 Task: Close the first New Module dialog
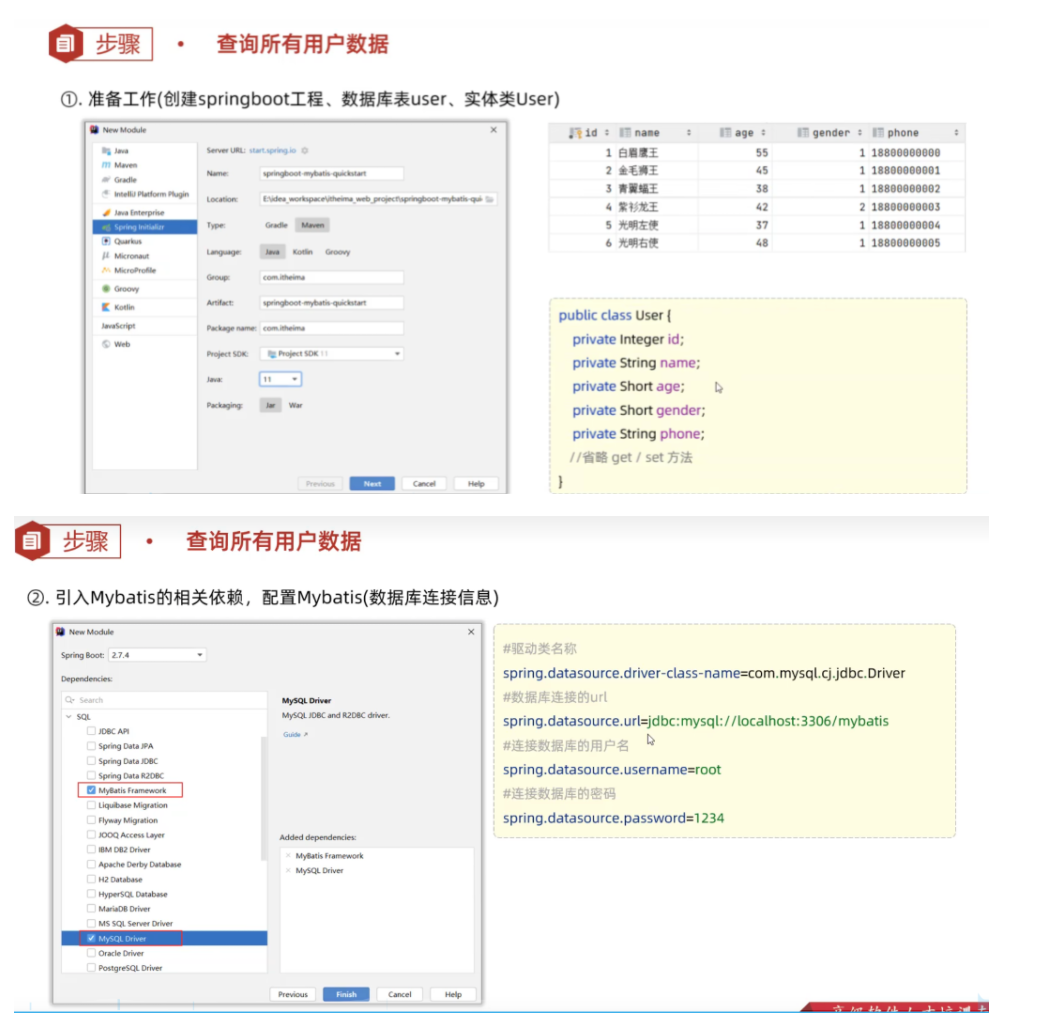(x=493, y=130)
